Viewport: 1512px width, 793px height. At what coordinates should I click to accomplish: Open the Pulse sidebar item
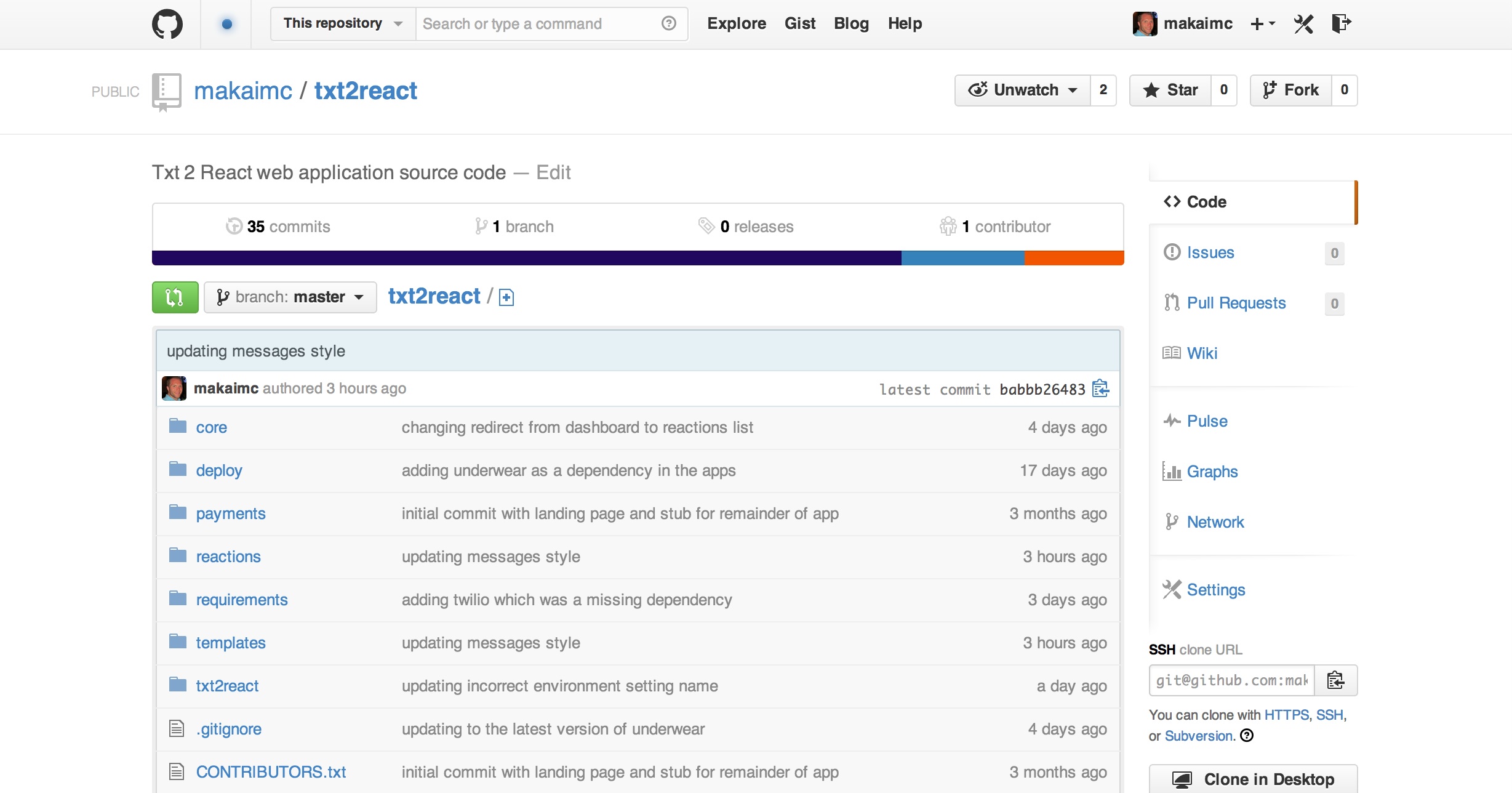(x=1207, y=421)
